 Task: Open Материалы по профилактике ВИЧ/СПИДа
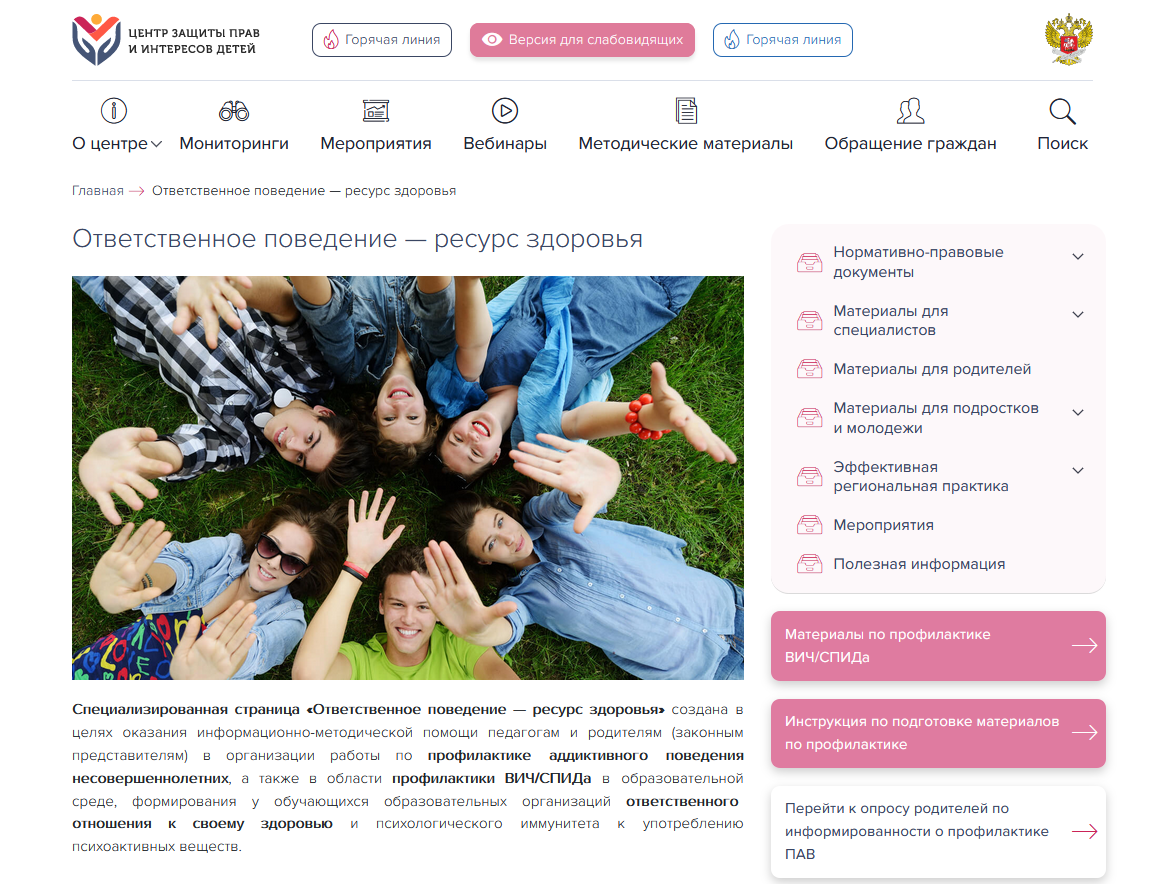938,645
